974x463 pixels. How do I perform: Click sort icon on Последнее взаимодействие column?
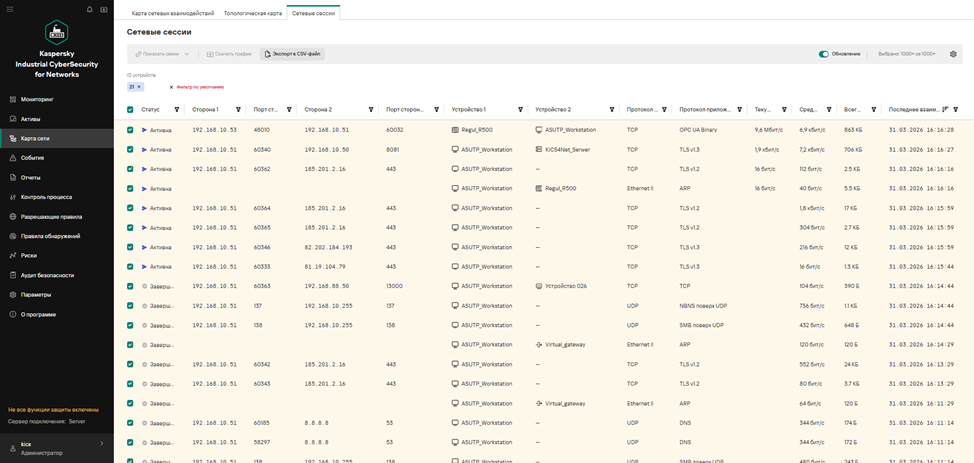tap(945, 110)
